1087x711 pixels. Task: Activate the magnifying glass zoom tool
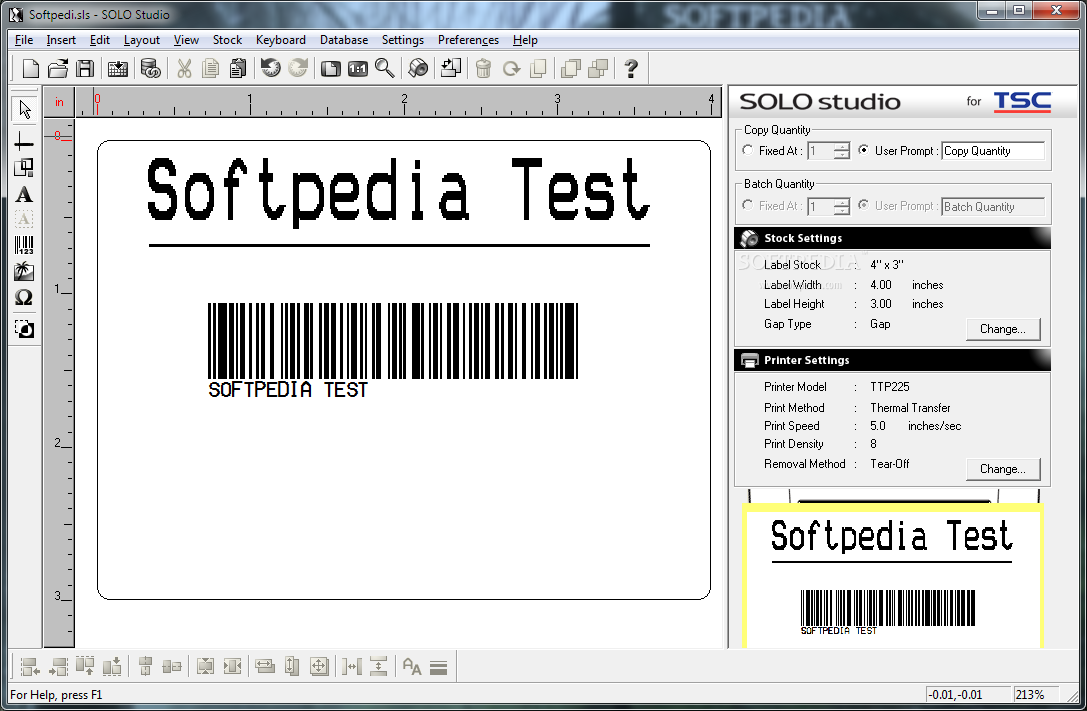[x=385, y=68]
